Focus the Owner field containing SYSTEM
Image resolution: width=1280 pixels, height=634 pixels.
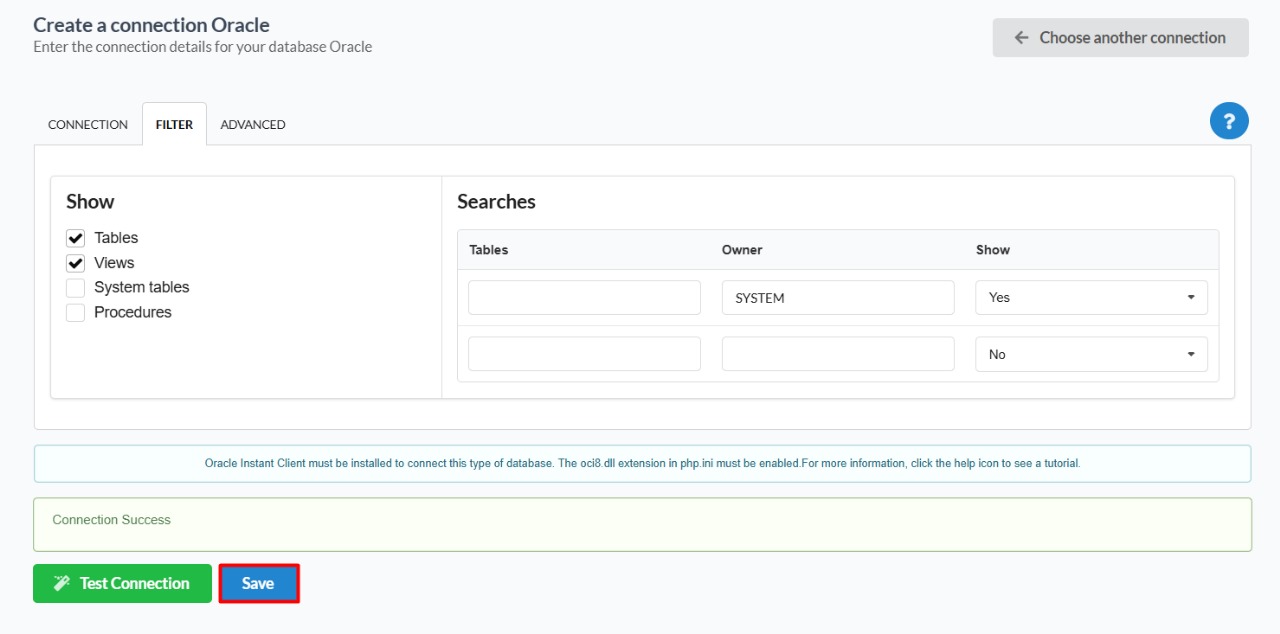click(837, 298)
